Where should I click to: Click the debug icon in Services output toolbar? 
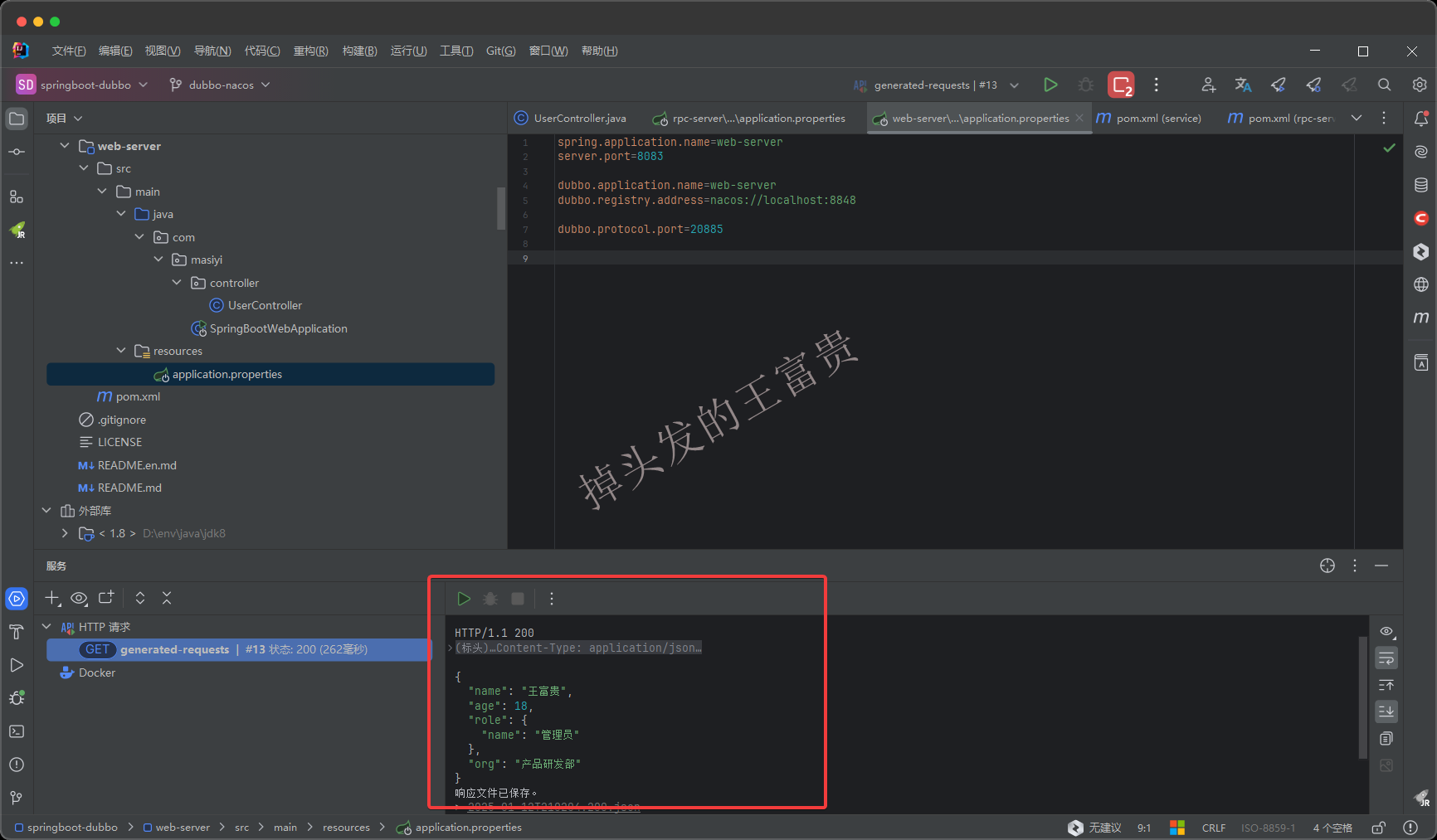490,599
